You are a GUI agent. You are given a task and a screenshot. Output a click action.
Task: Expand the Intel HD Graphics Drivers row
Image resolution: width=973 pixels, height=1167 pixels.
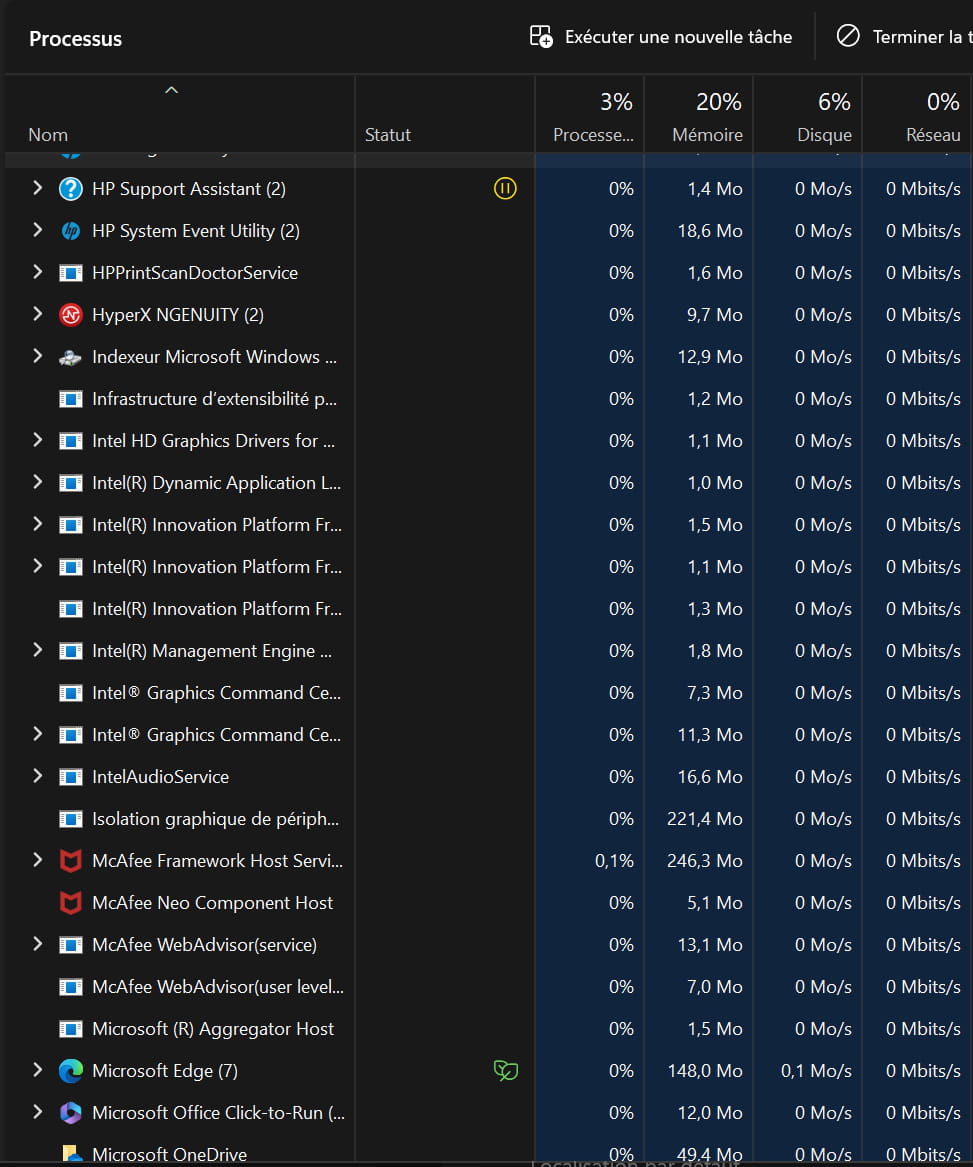click(x=37, y=441)
